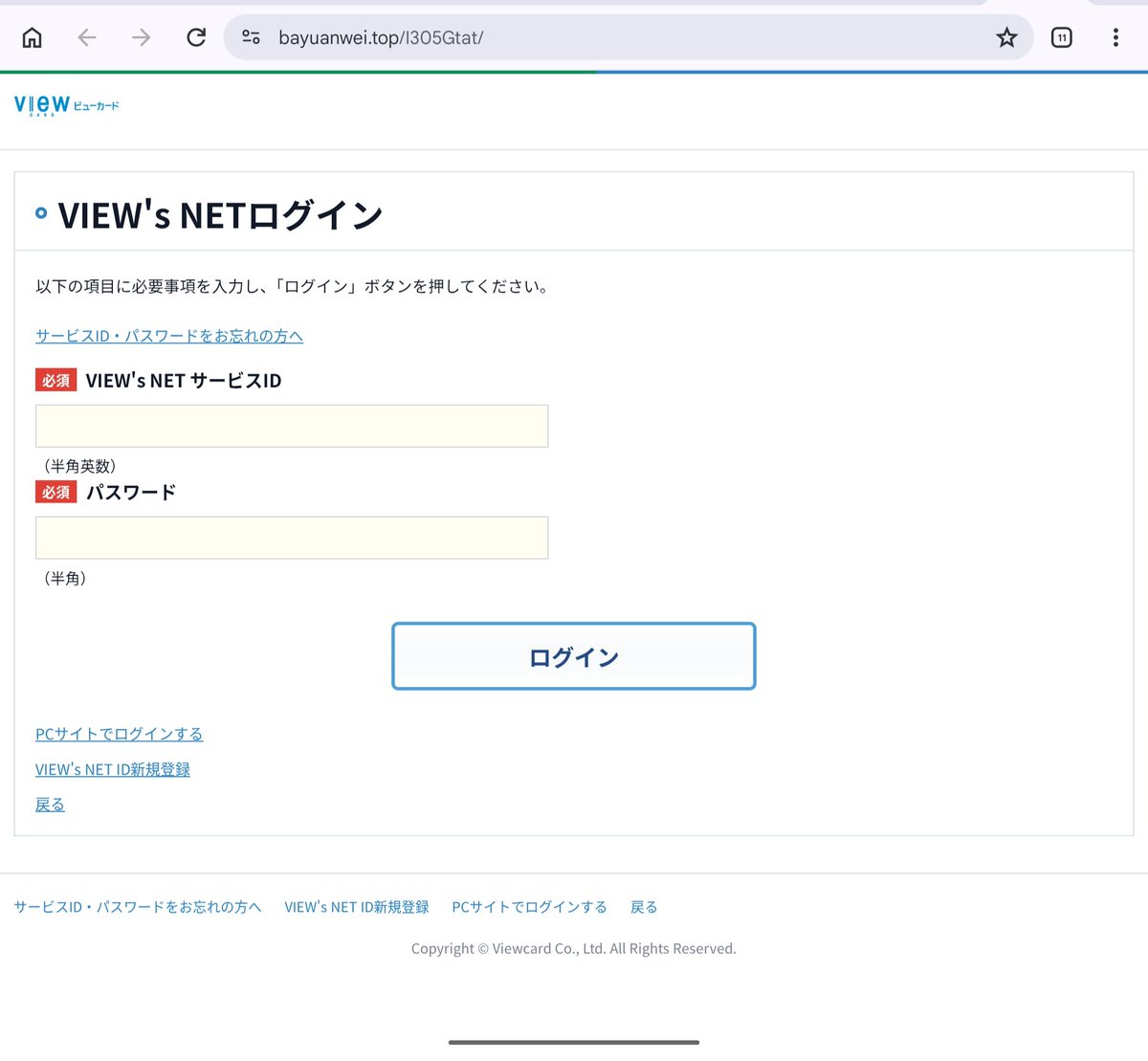The height and width of the screenshot is (1061, 1148).
Task: Open VIEW's NET ID新規登録 link below login button
Action: point(113,769)
